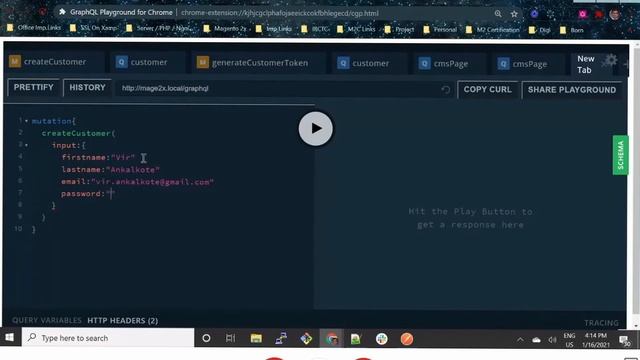The width and height of the screenshot is (640, 360).
Task: Show hidden system tray icons
Action: pos(520,340)
